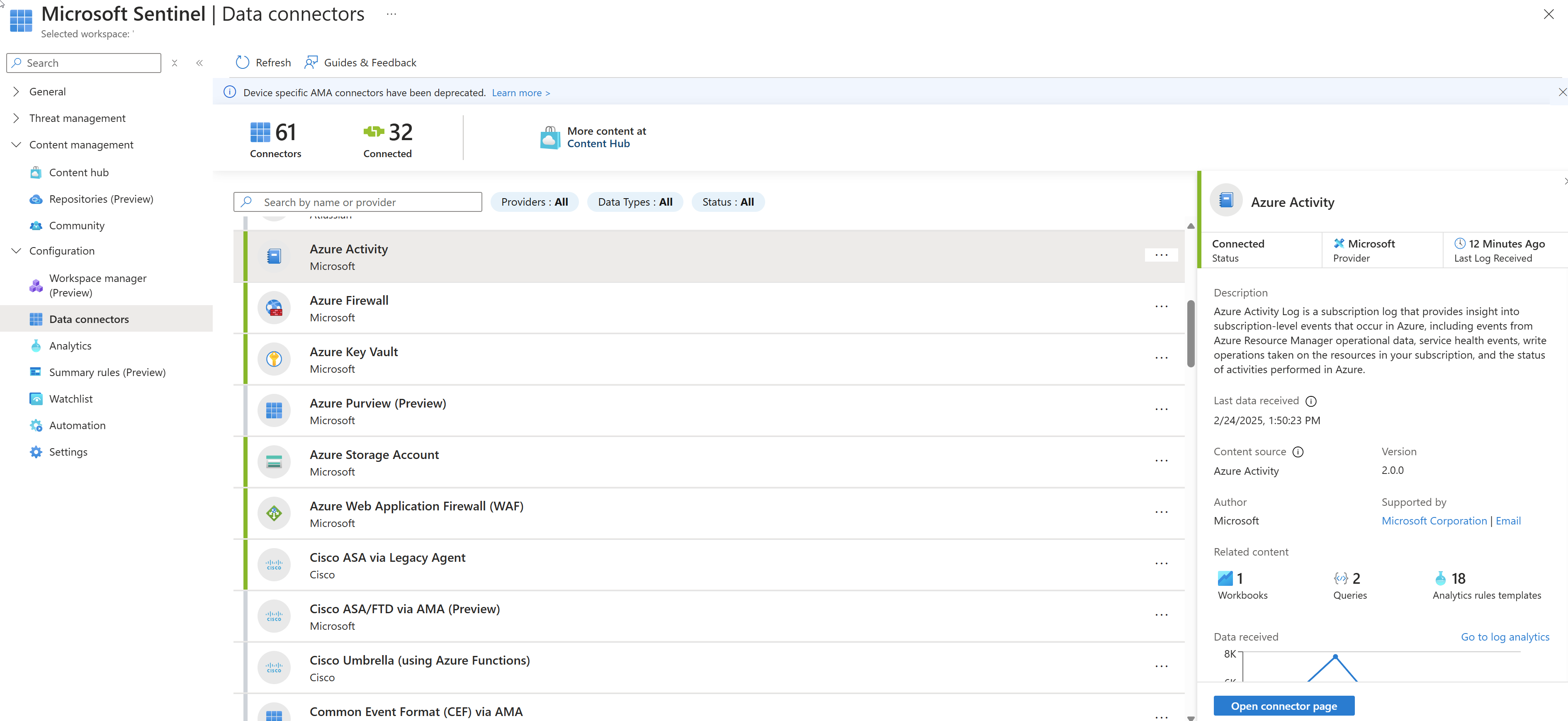Screen dimensions: 1568x721
Task: Open more options for Azure Key Vault row
Action: 1162,358
